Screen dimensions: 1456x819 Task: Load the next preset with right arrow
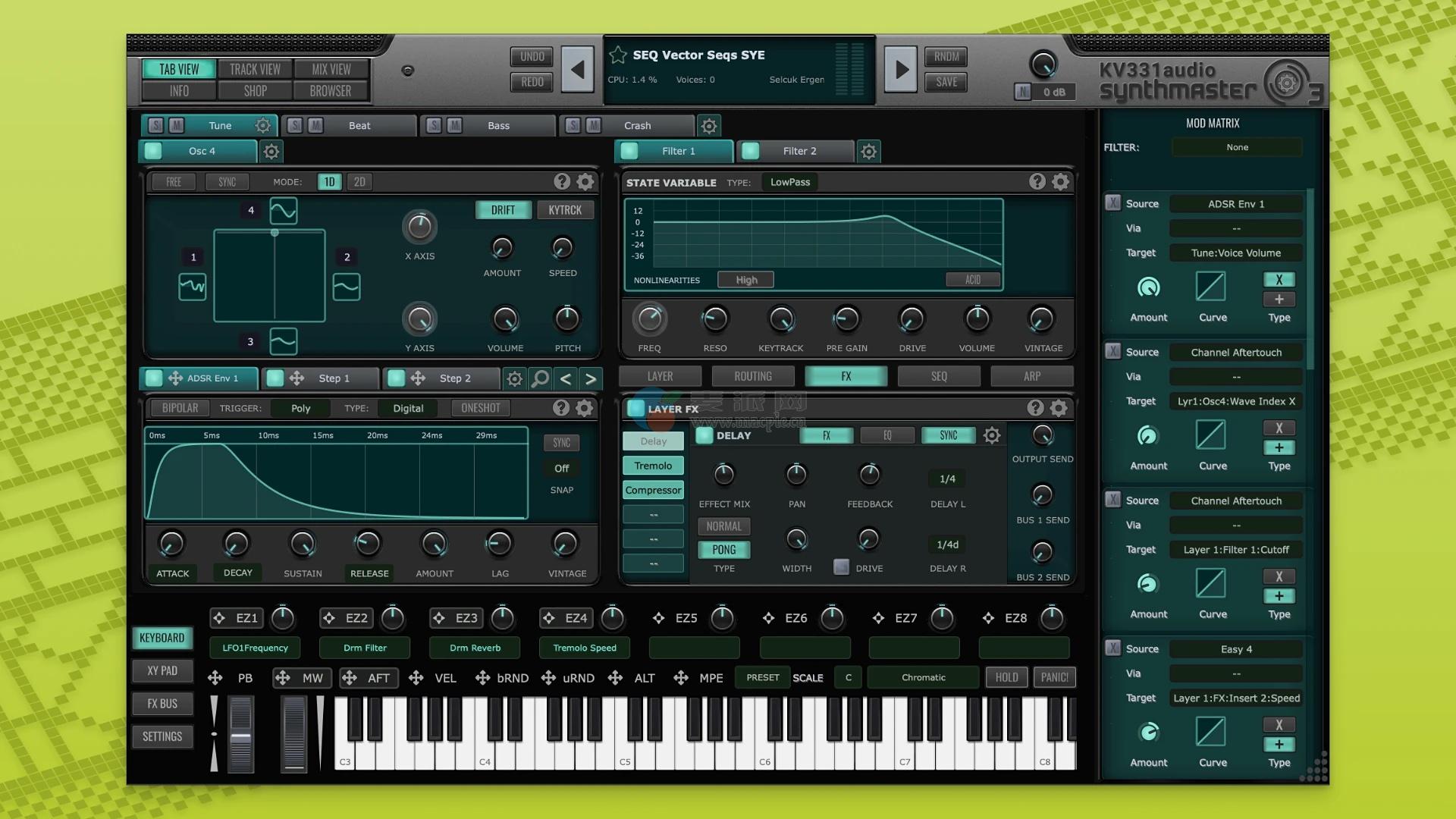click(901, 70)
